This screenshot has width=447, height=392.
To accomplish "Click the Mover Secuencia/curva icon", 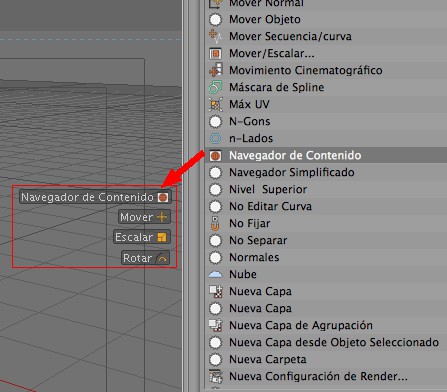I will [215, 37].
